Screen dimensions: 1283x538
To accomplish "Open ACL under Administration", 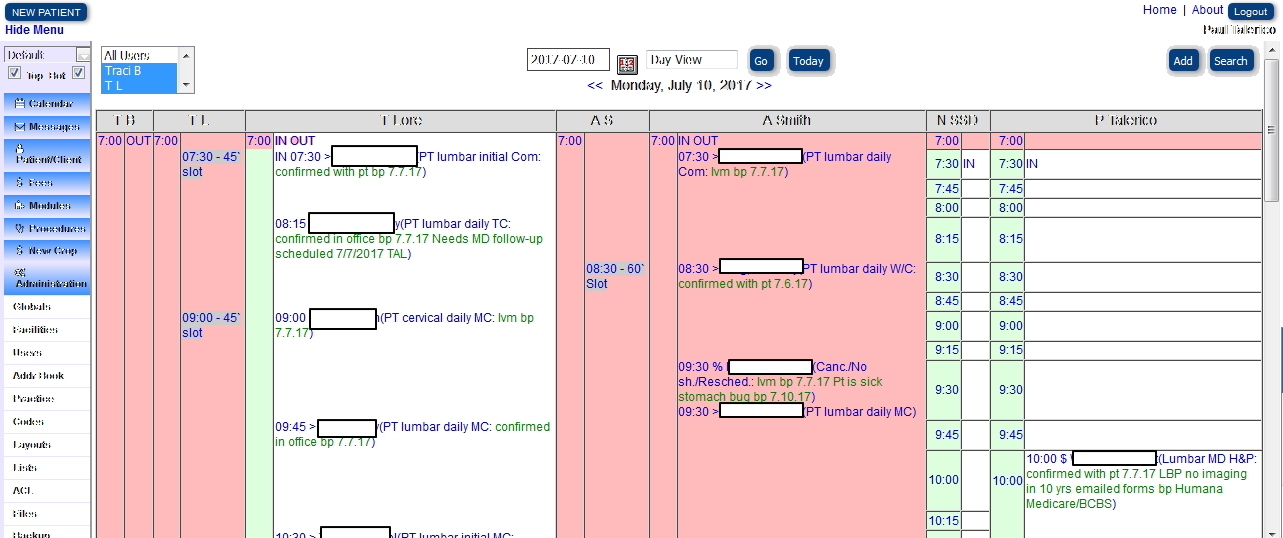I will (x=23, y=491).
